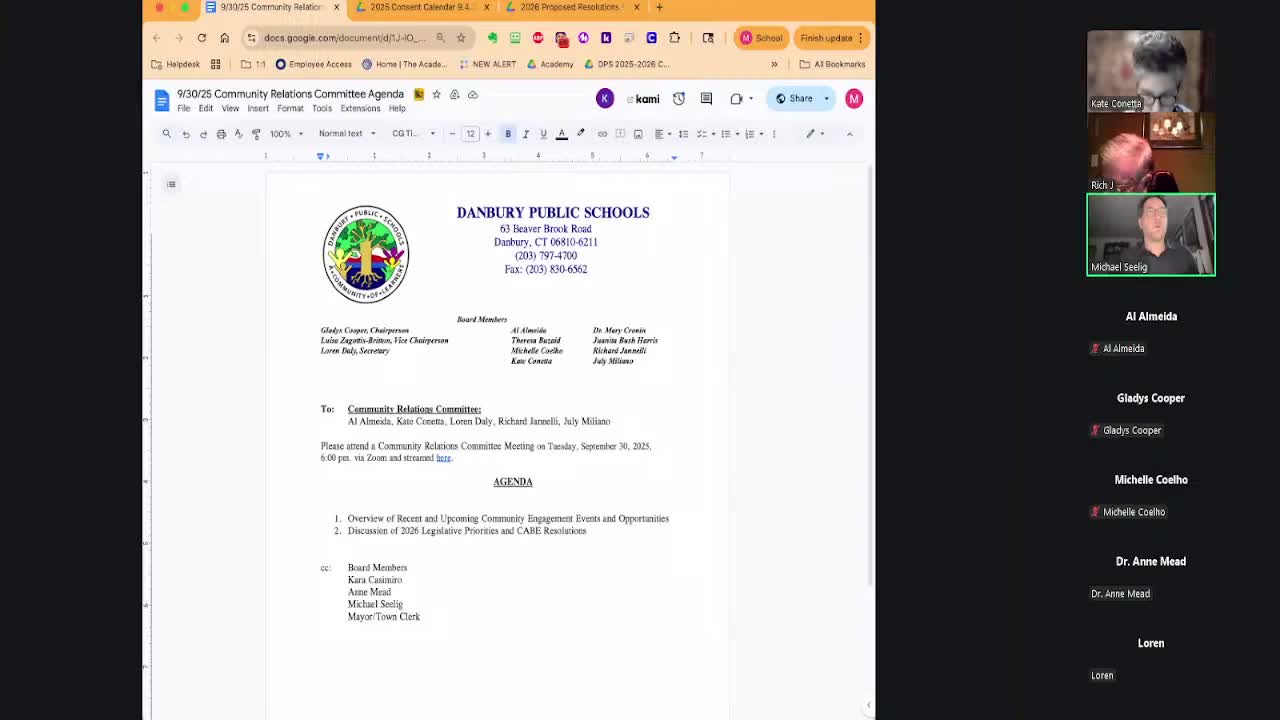Select the paint format roller tool
The width and height of the screenshot is (1280, 720).
pos(256,134)
